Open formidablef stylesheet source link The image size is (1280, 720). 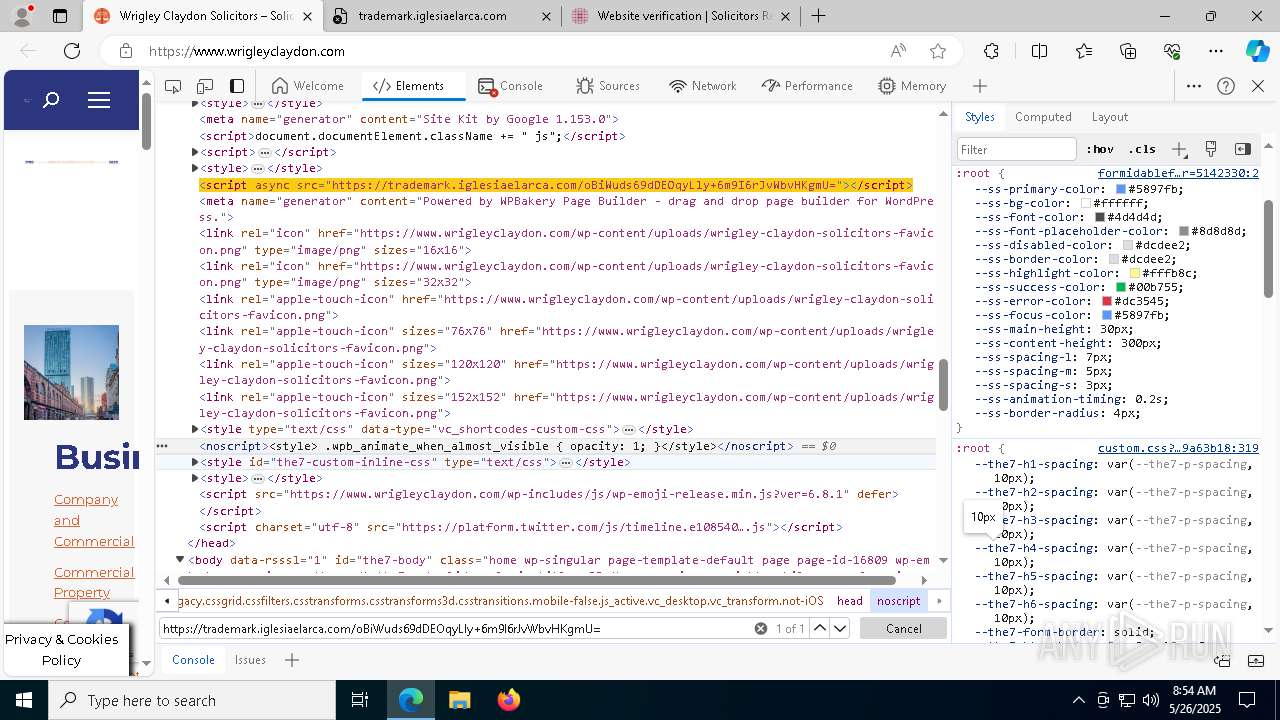(1178, 173)
